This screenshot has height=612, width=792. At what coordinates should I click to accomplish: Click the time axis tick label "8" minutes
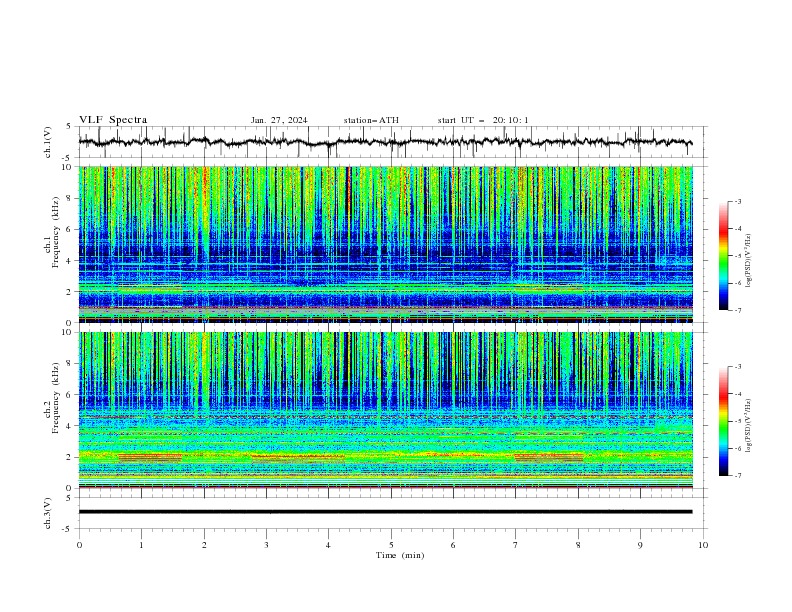(x=578, y=545)
